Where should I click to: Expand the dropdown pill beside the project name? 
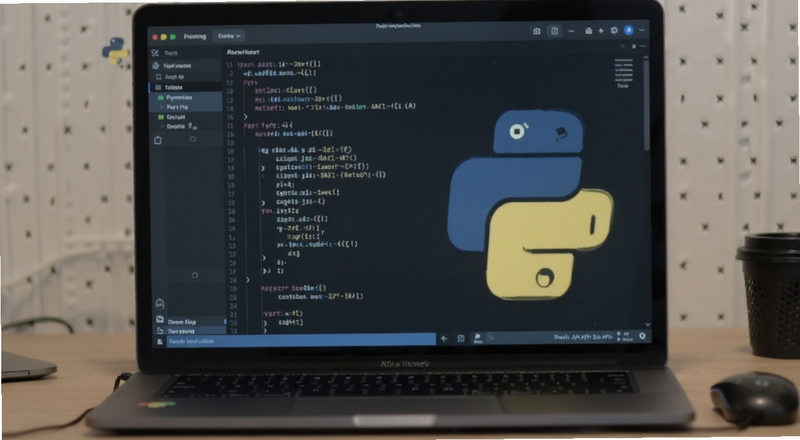(229, 36)
